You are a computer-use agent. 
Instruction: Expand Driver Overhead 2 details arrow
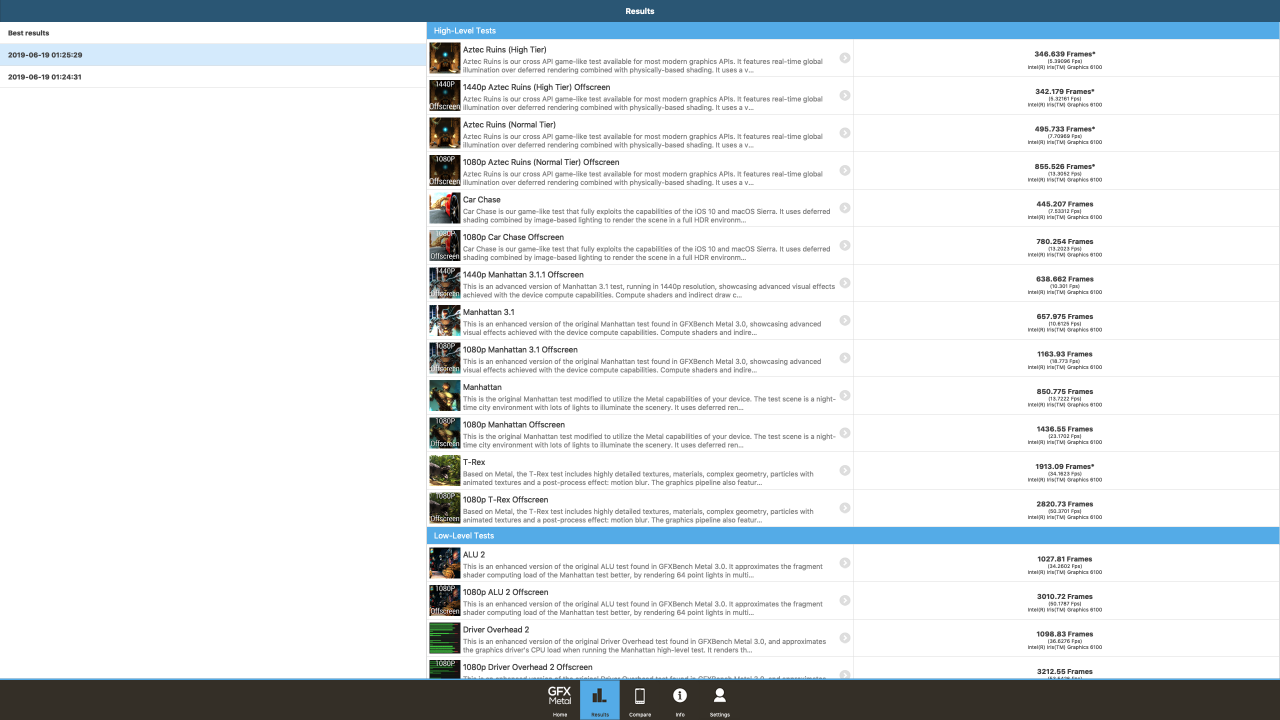click(x=845, y=638)
